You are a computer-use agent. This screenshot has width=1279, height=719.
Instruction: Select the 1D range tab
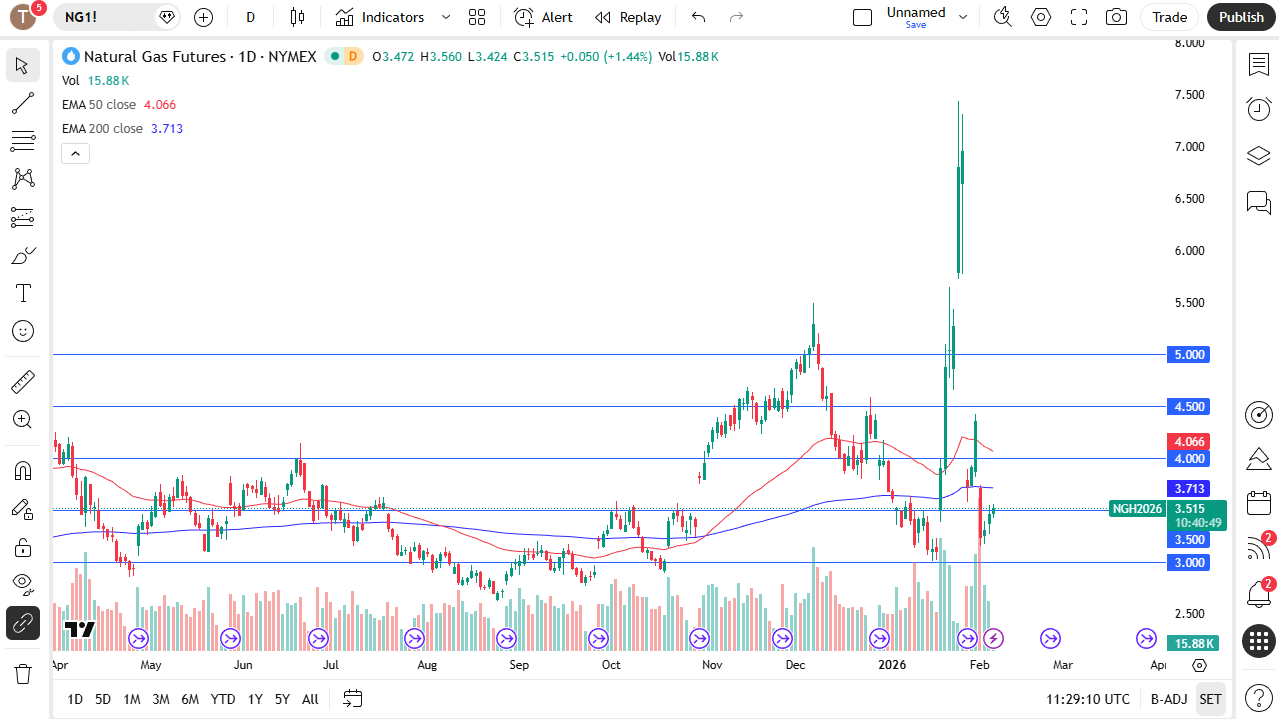click(x=75, y=699)
